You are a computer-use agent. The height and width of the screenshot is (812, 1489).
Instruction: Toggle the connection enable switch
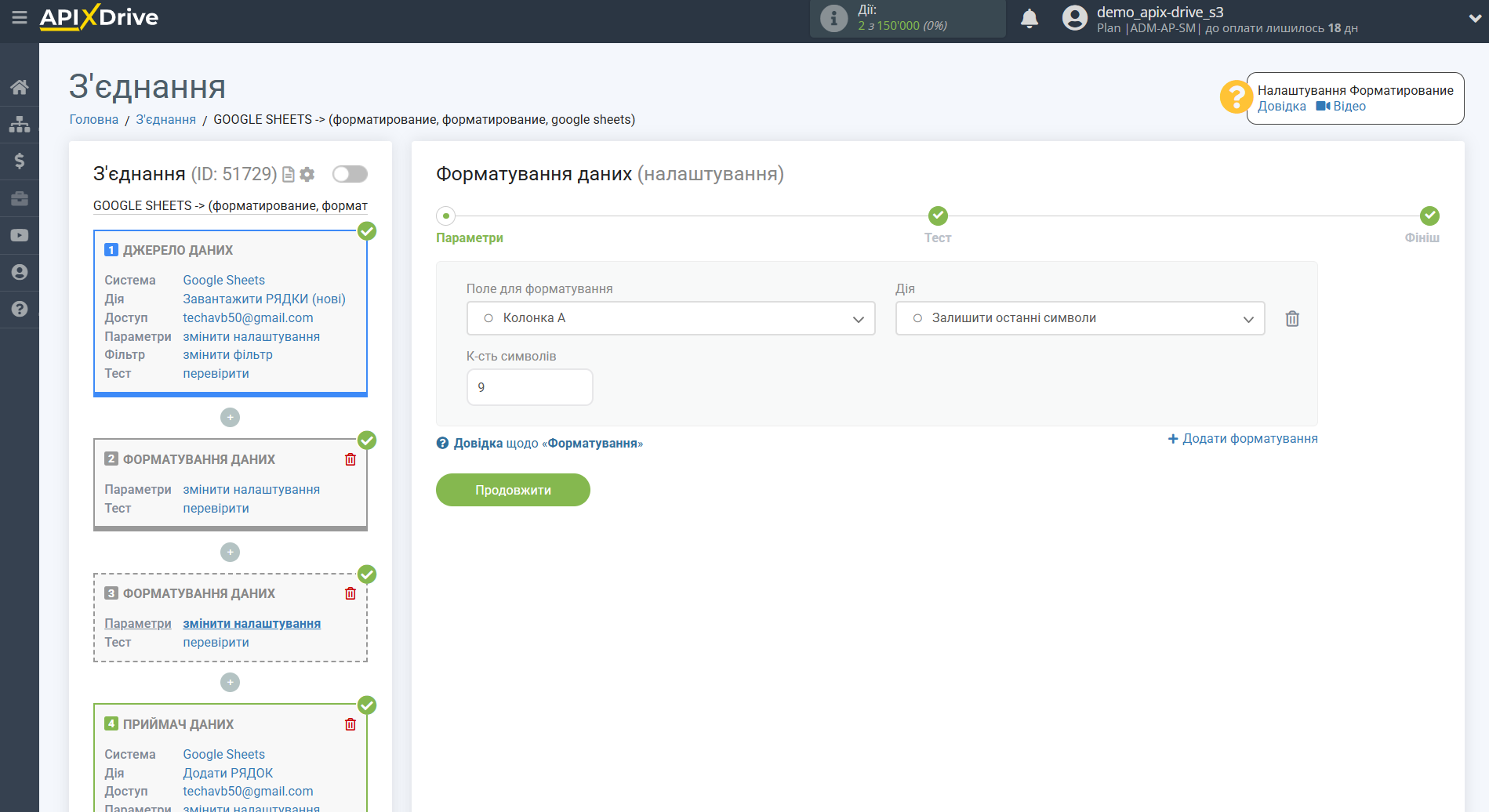[350, 174]
